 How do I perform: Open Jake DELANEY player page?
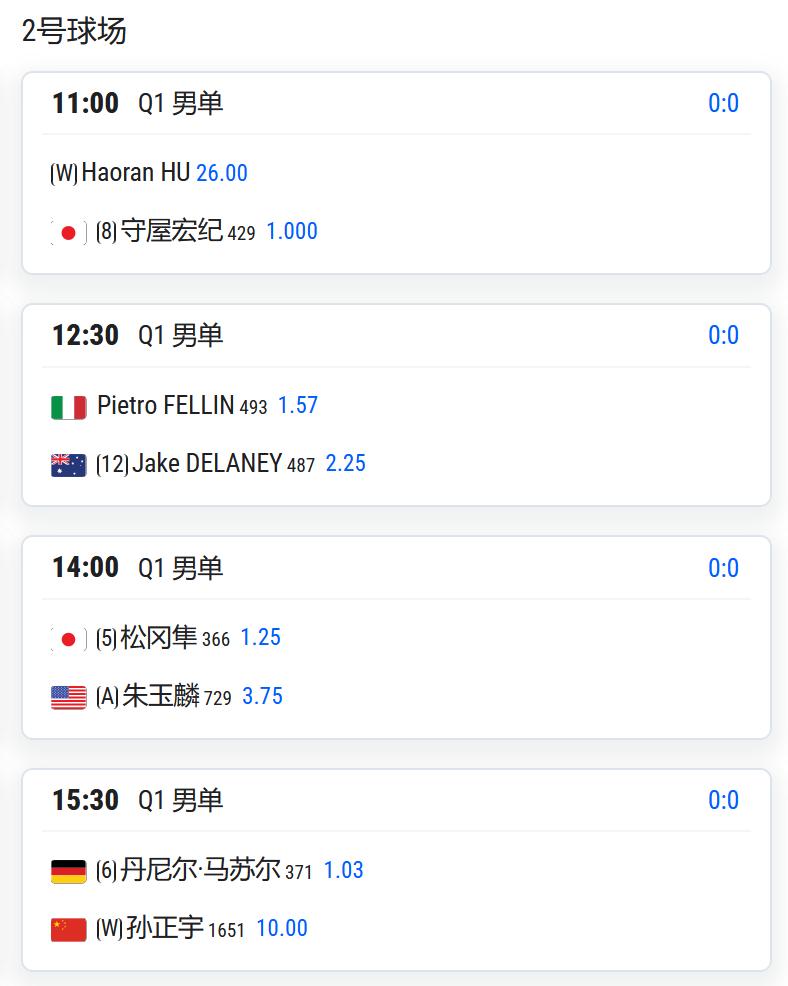[207, 463]
